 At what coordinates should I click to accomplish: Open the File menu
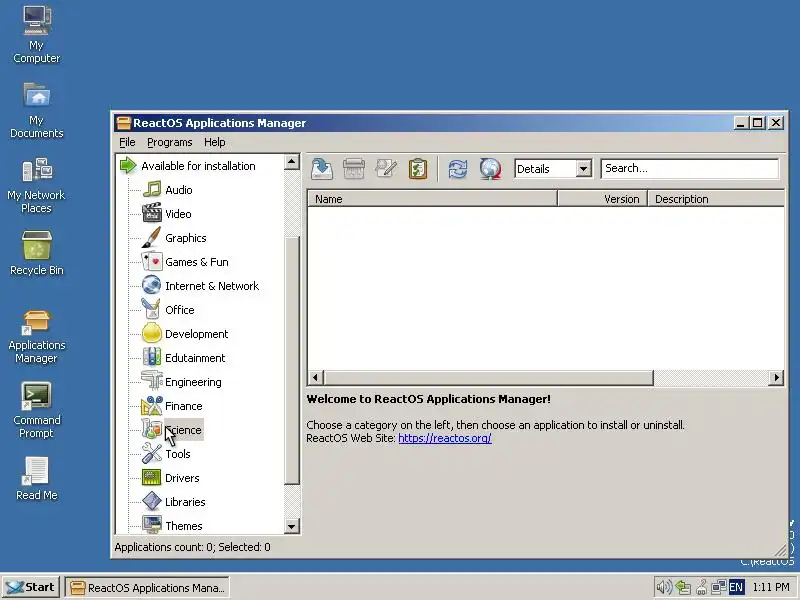(127, 142)
